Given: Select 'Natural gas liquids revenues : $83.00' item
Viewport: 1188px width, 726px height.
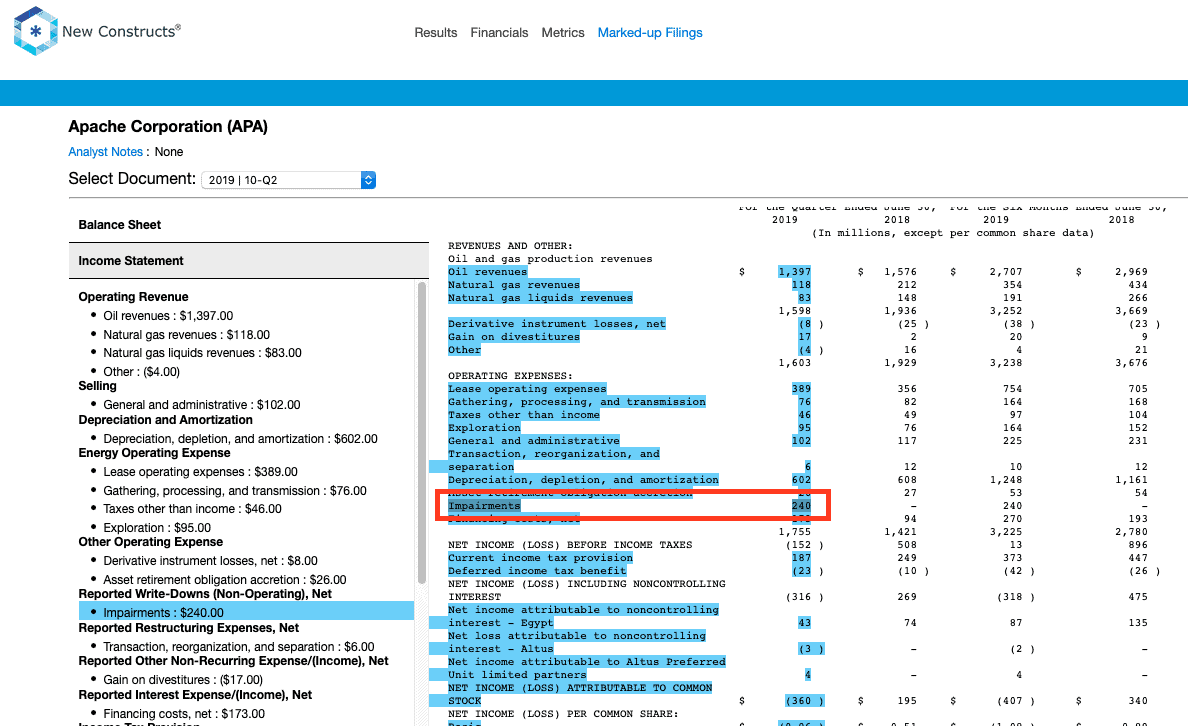Looking at the screenshot, I should 202,353.
